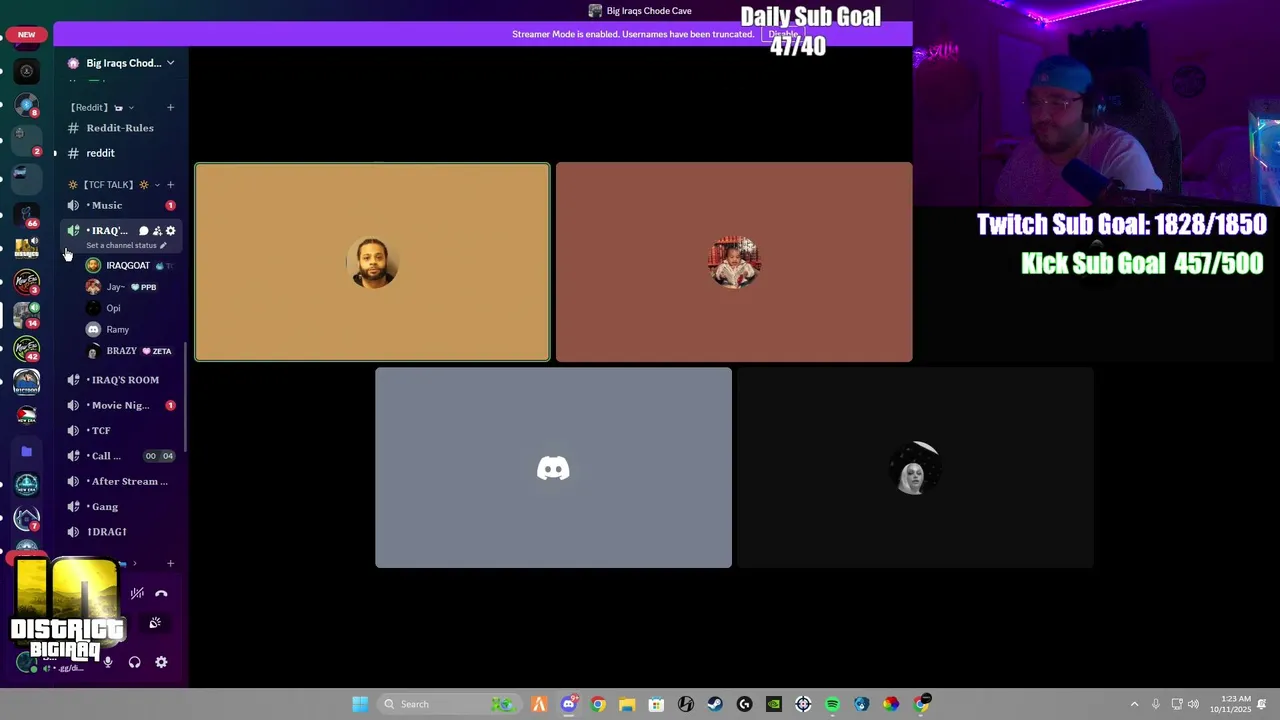Click the taskbar Search box
The height and width of the screenshot is (720, 1280).
(451, 704)
